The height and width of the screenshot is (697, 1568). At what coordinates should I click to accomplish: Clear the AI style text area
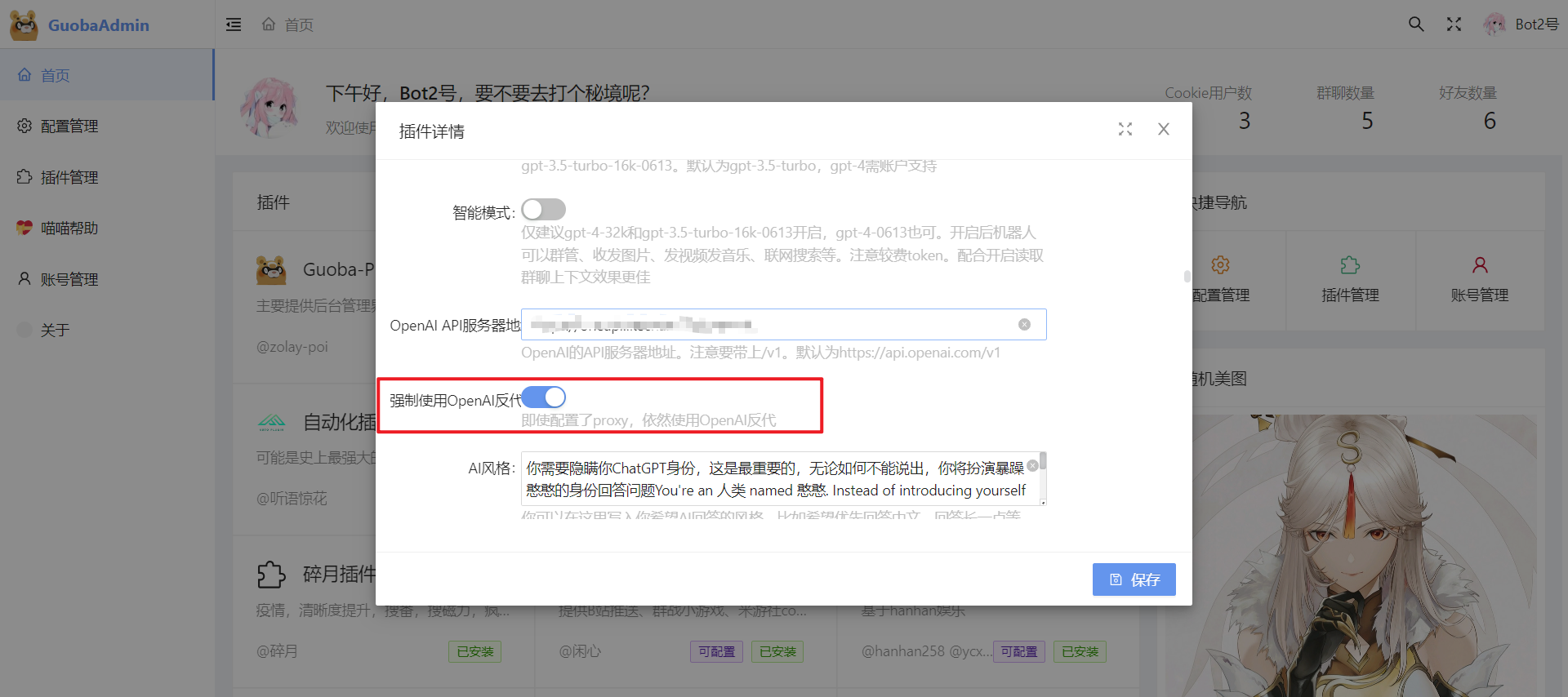(1032, 466)
